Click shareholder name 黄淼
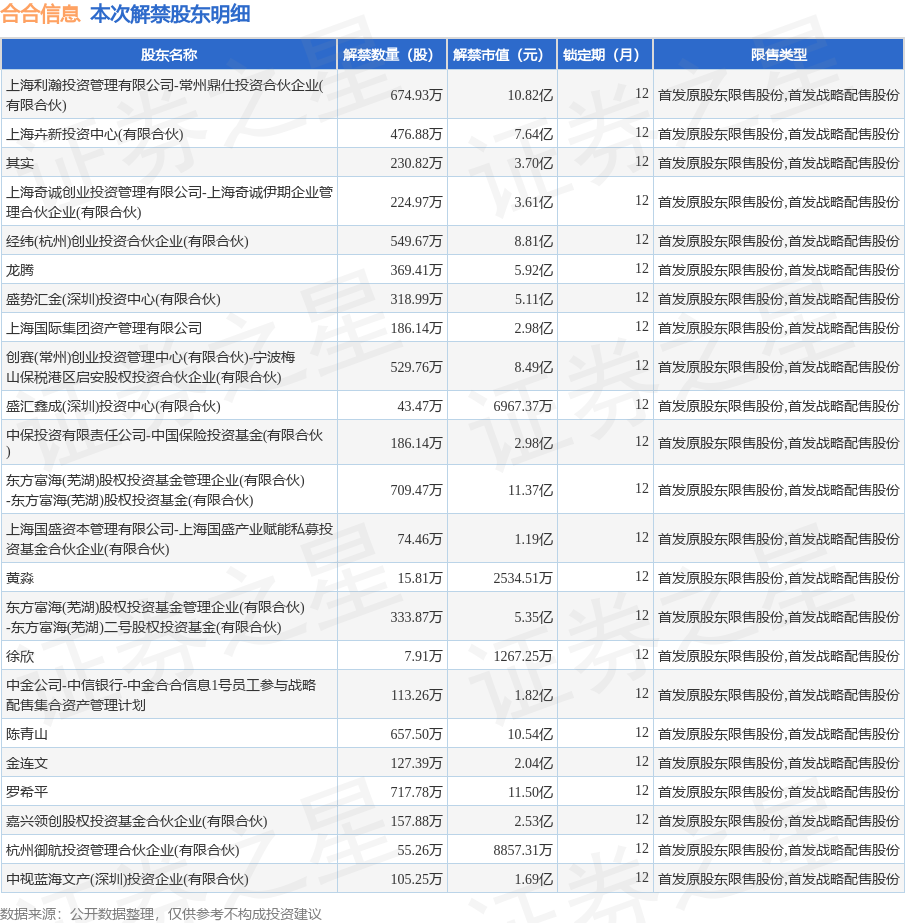 coord(20,577)
